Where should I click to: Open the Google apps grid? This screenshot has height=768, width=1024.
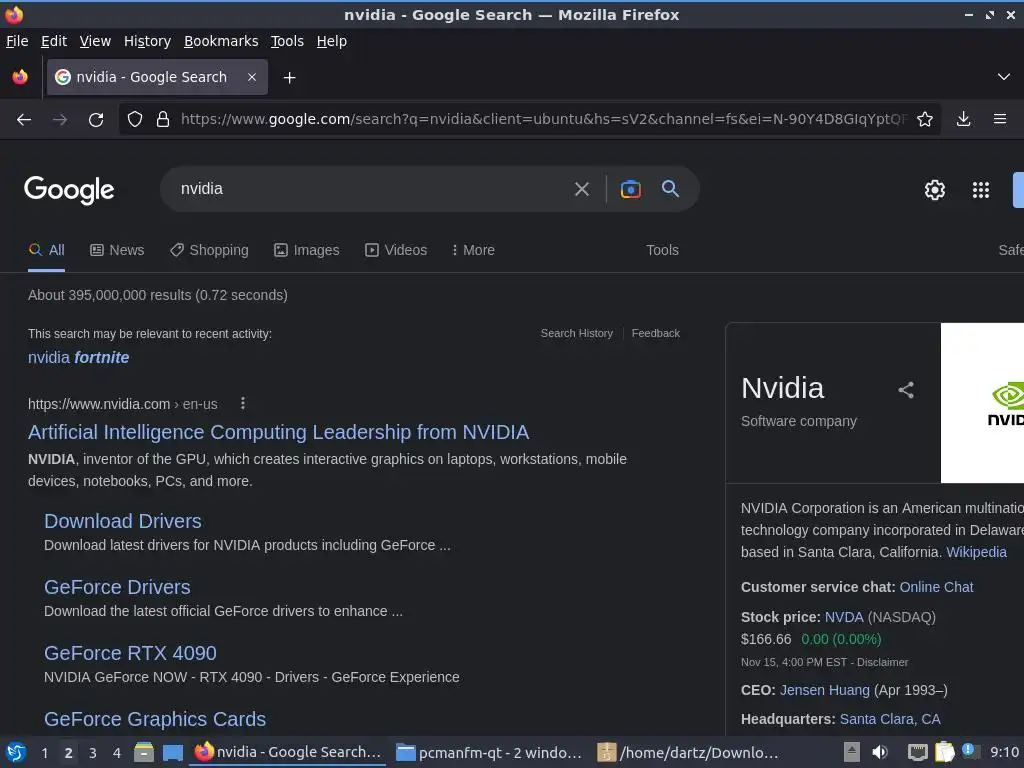981,190
